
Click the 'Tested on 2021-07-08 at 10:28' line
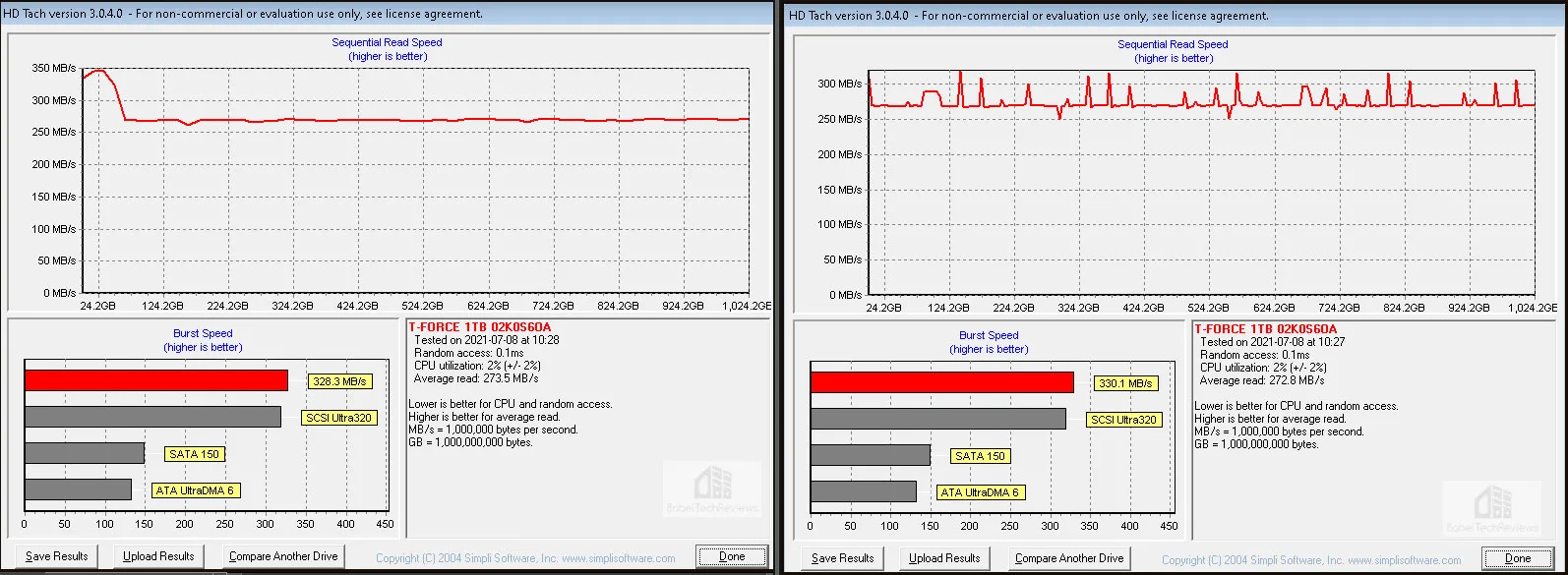(x=487, y=340)
